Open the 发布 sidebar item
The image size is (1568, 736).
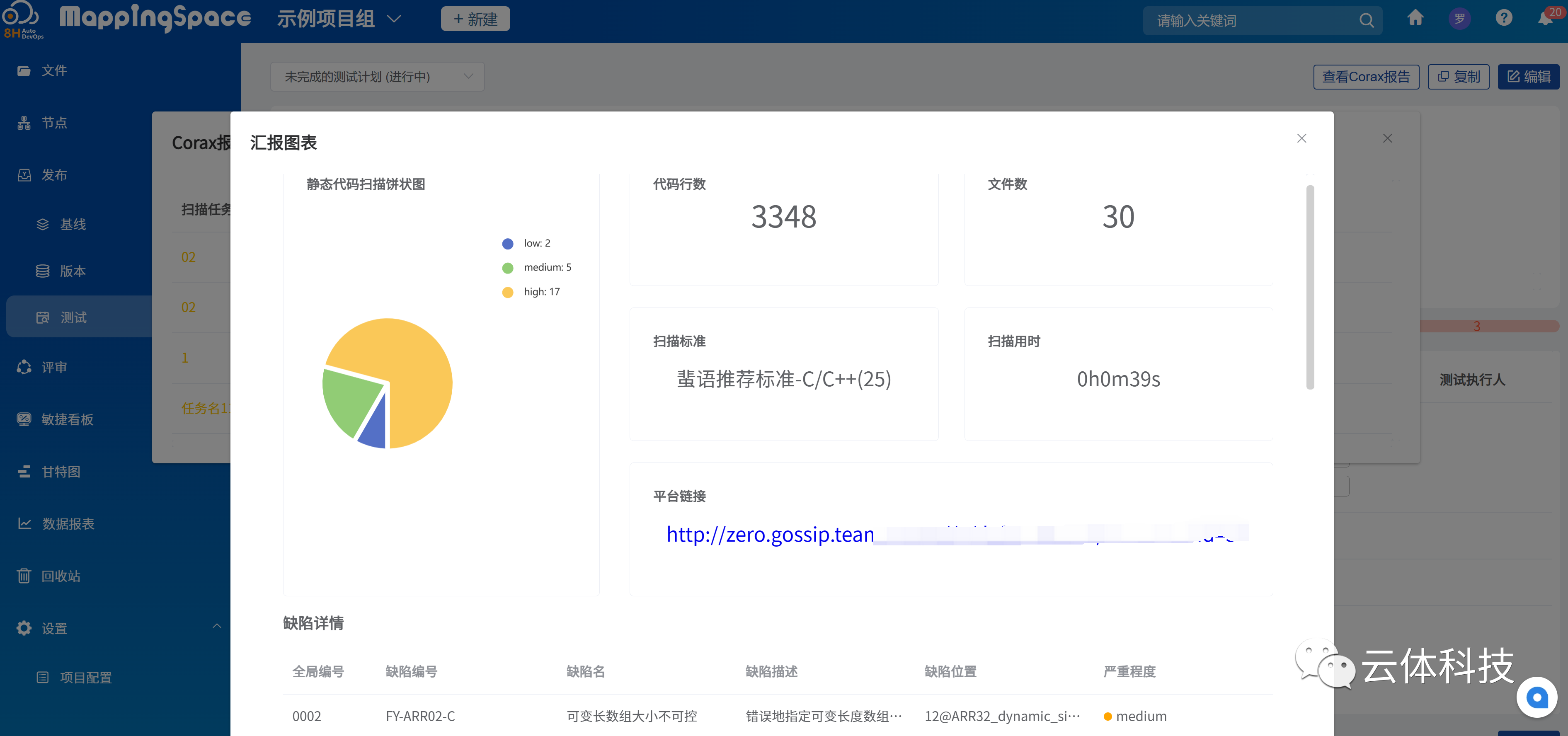[x=53, y=175]
